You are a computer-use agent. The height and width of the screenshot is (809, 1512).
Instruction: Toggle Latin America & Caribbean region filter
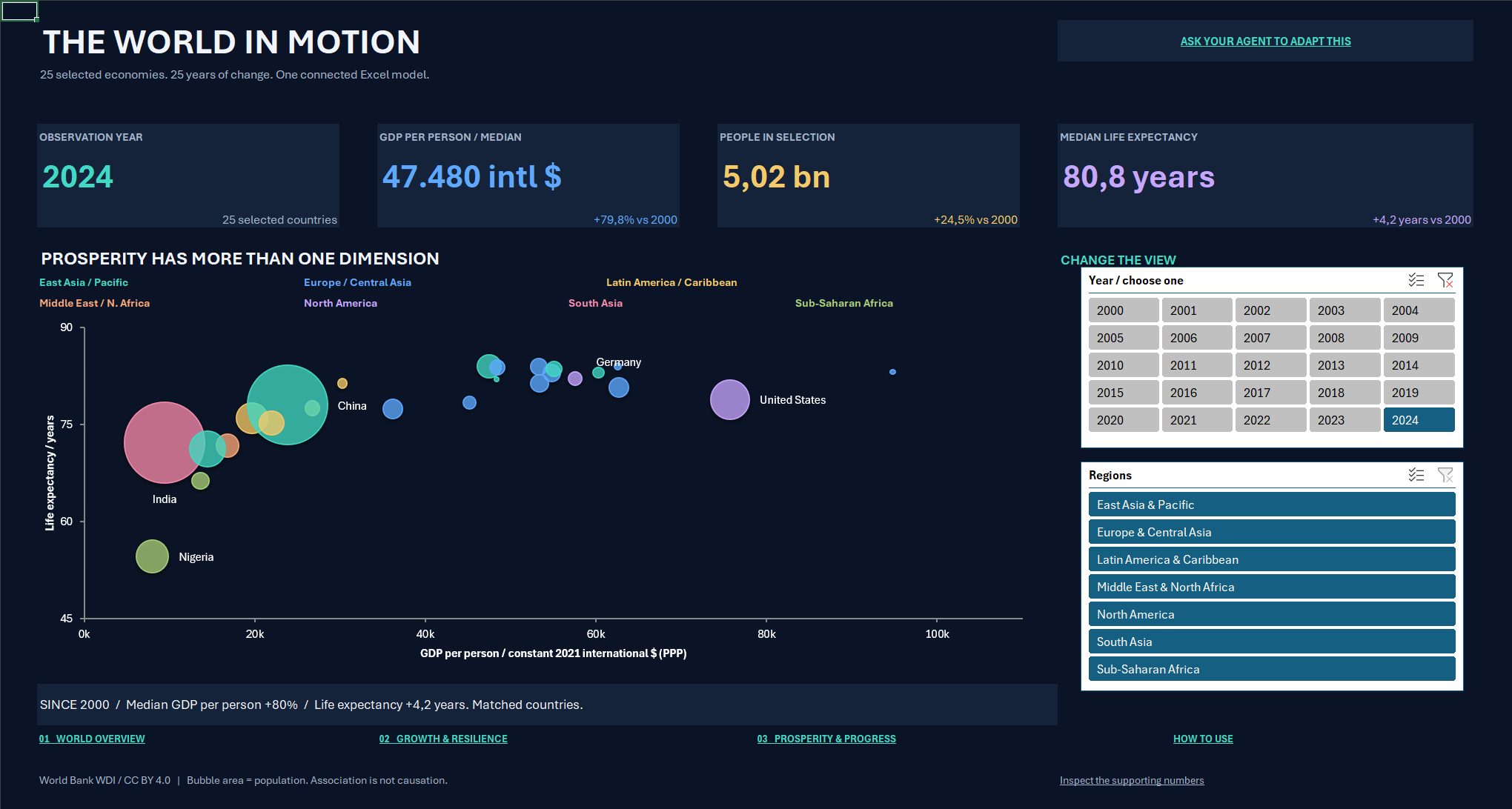(1272, 559)
